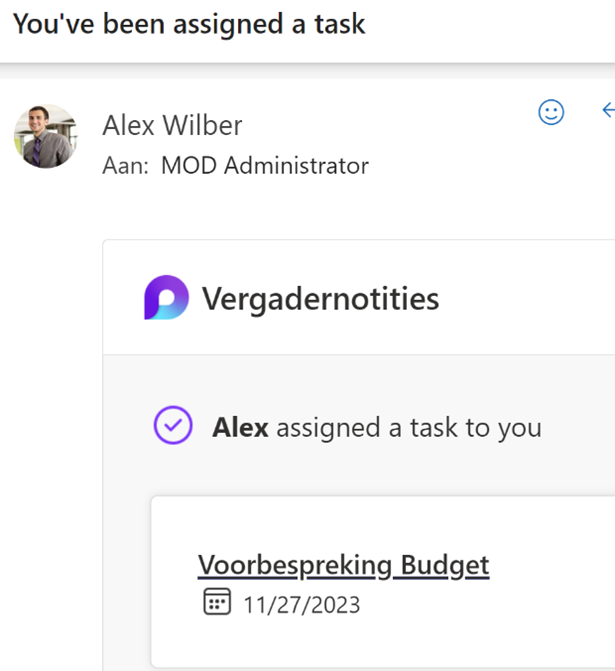Open the smiley reaction picker
Screen dimensions: 615x671
pyautogui.click(x=551, y=112)
